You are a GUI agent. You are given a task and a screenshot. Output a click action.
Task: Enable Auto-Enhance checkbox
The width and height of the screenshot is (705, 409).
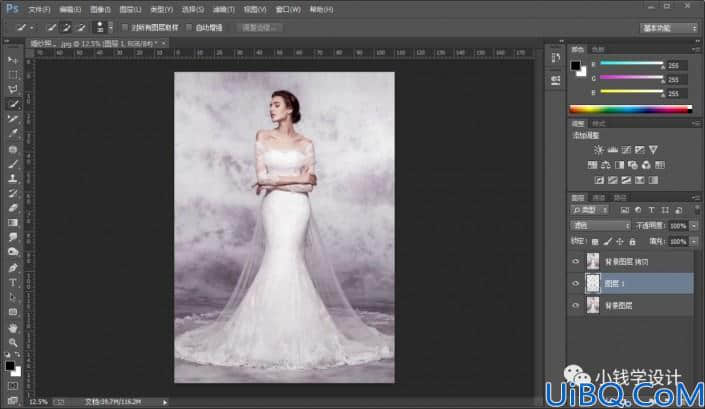pyautogui.click(x=189, y=27)
